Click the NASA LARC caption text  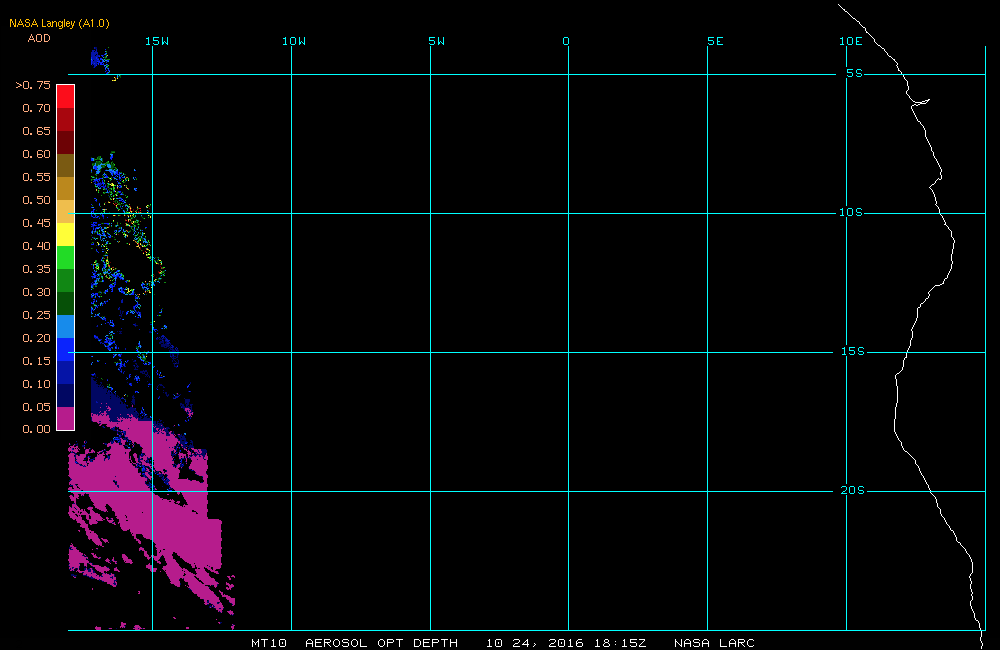714,643
